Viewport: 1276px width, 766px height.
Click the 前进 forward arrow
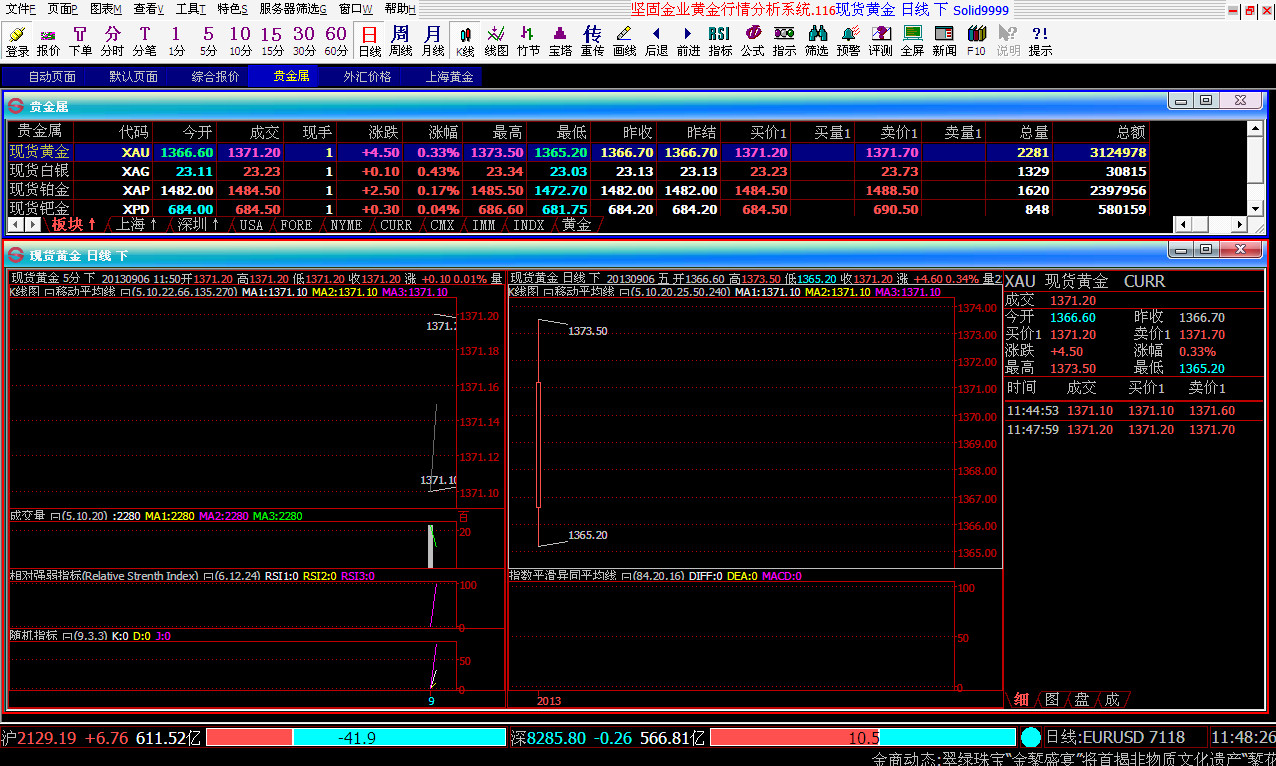688,41
